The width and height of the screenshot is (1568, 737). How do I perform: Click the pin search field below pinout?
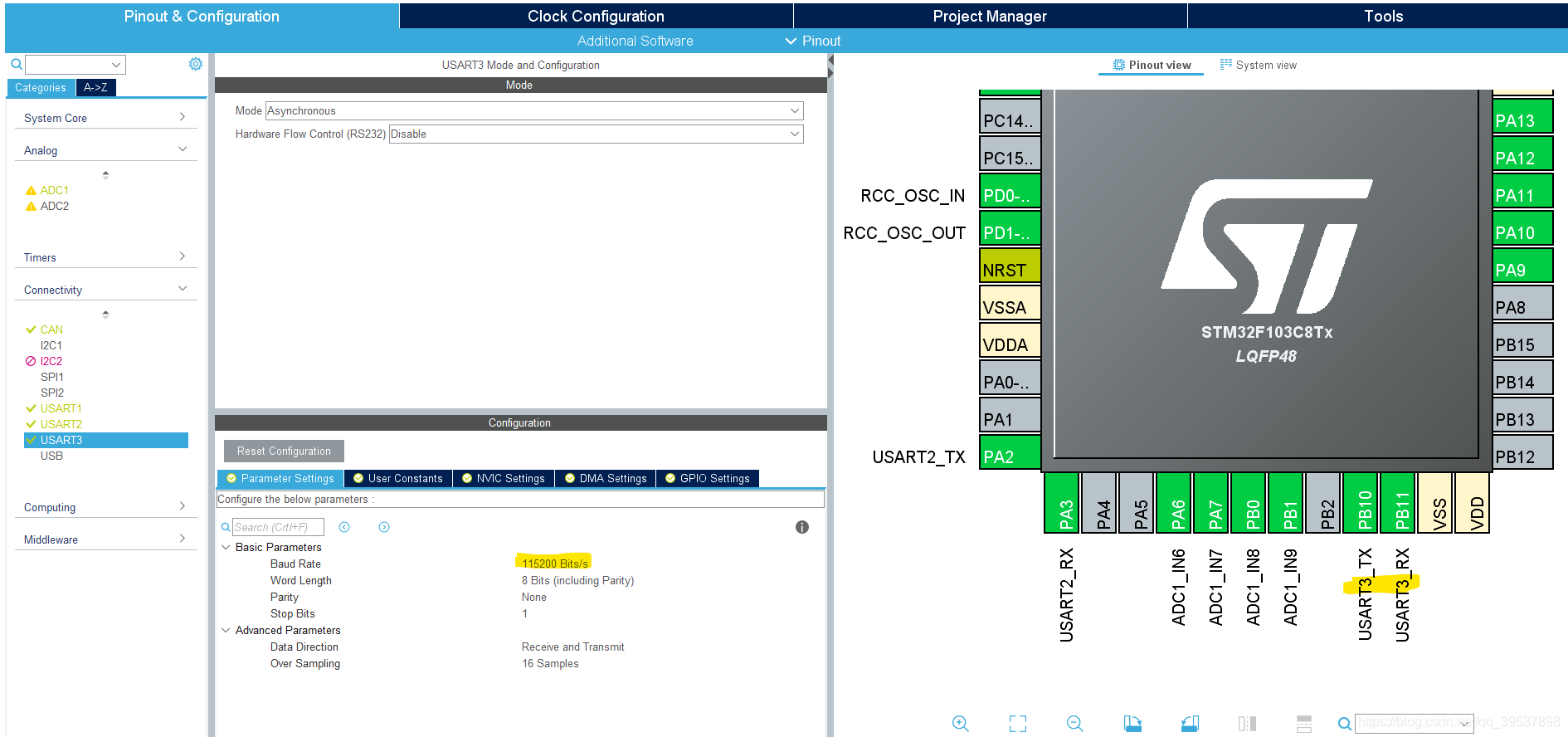(1415, 723)
